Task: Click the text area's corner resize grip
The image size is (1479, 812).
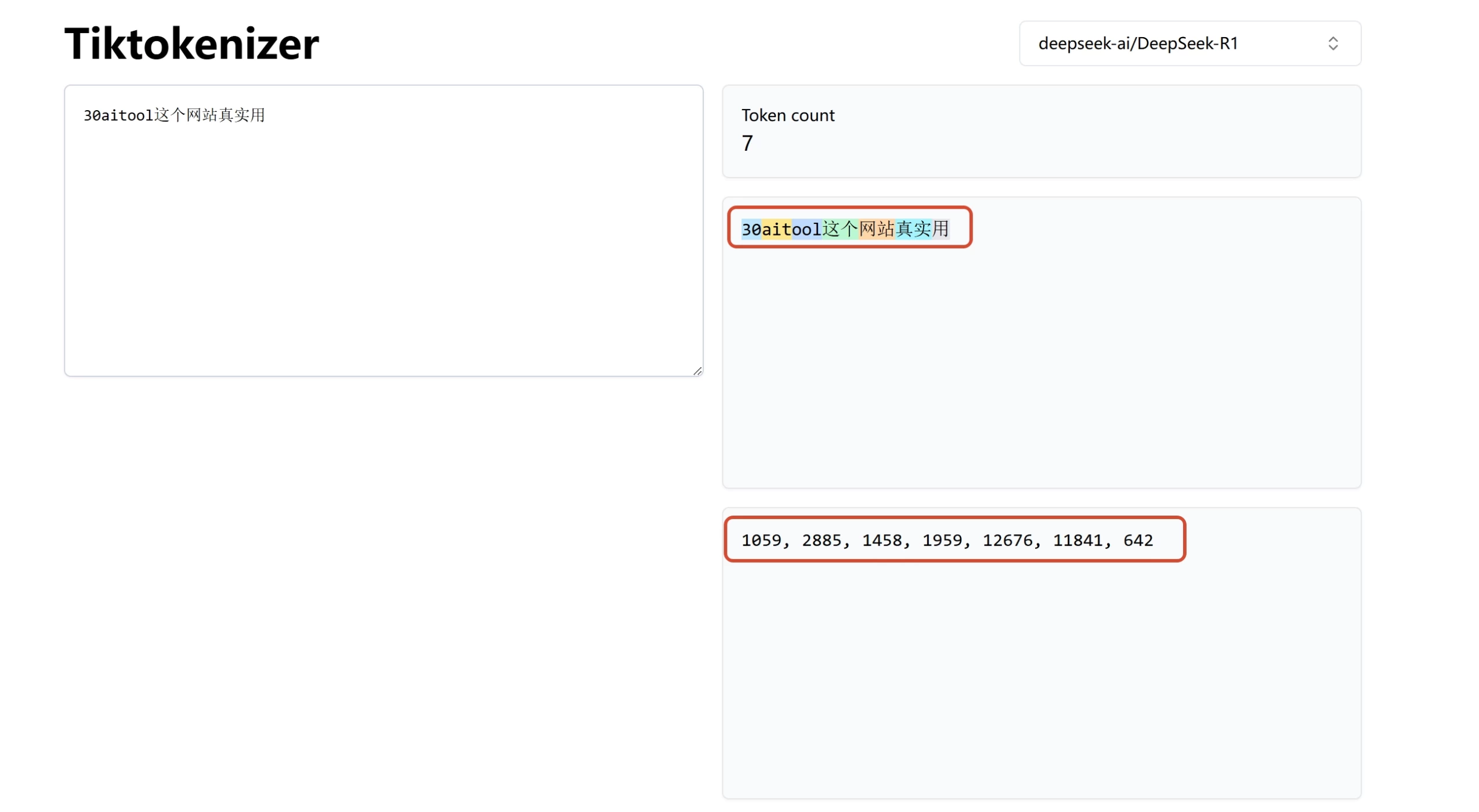Action: [x=697, y=371]
